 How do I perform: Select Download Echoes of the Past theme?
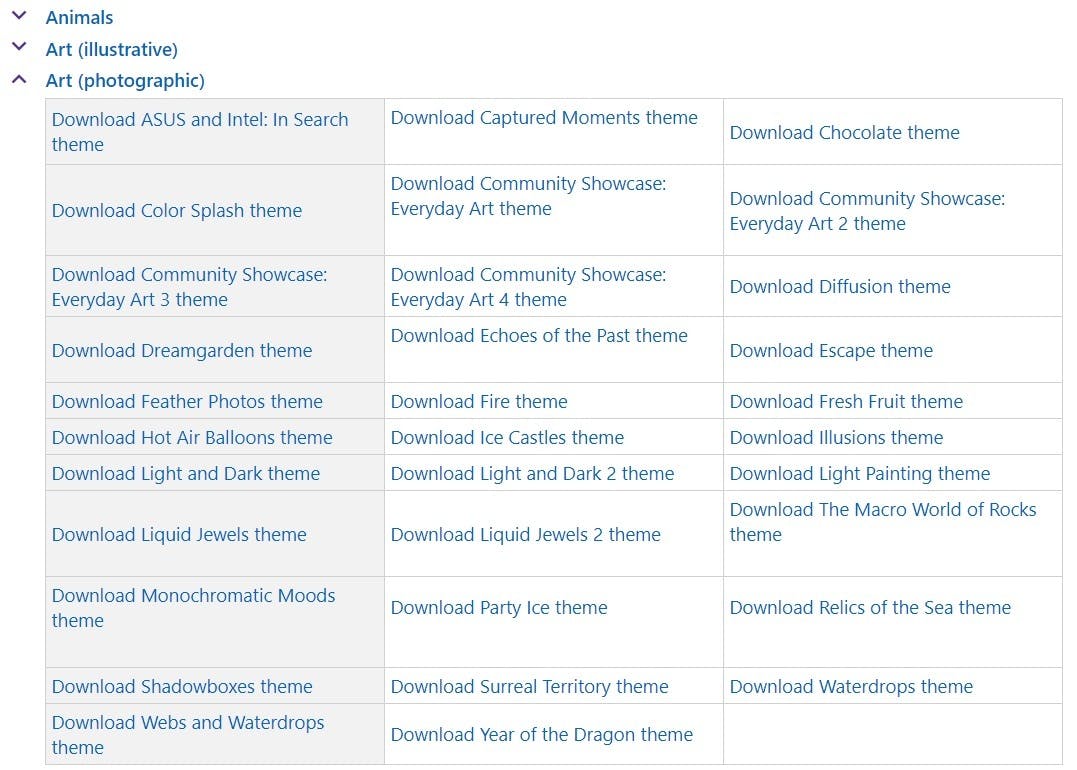[539, 336]
